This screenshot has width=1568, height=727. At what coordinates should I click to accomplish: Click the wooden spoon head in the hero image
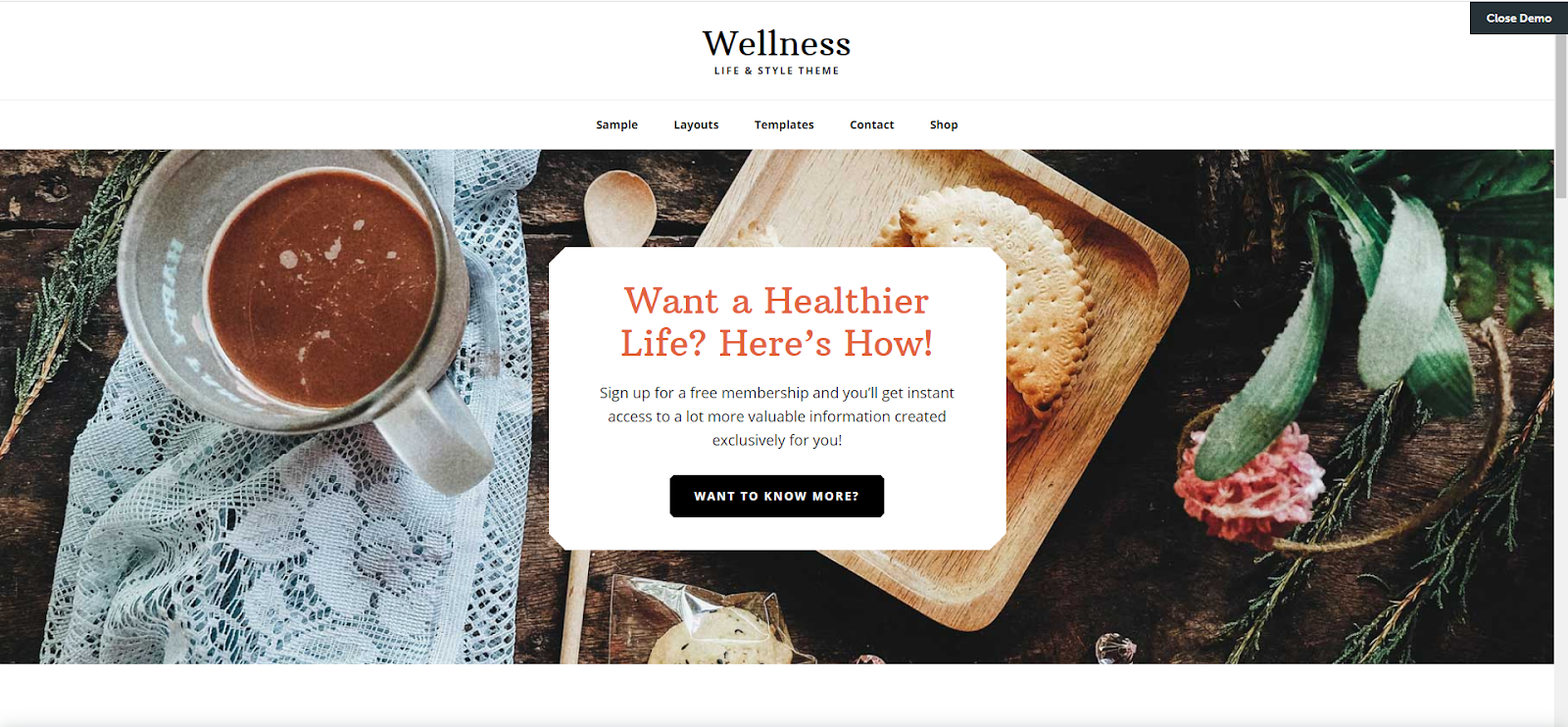(x=620, y=207)
